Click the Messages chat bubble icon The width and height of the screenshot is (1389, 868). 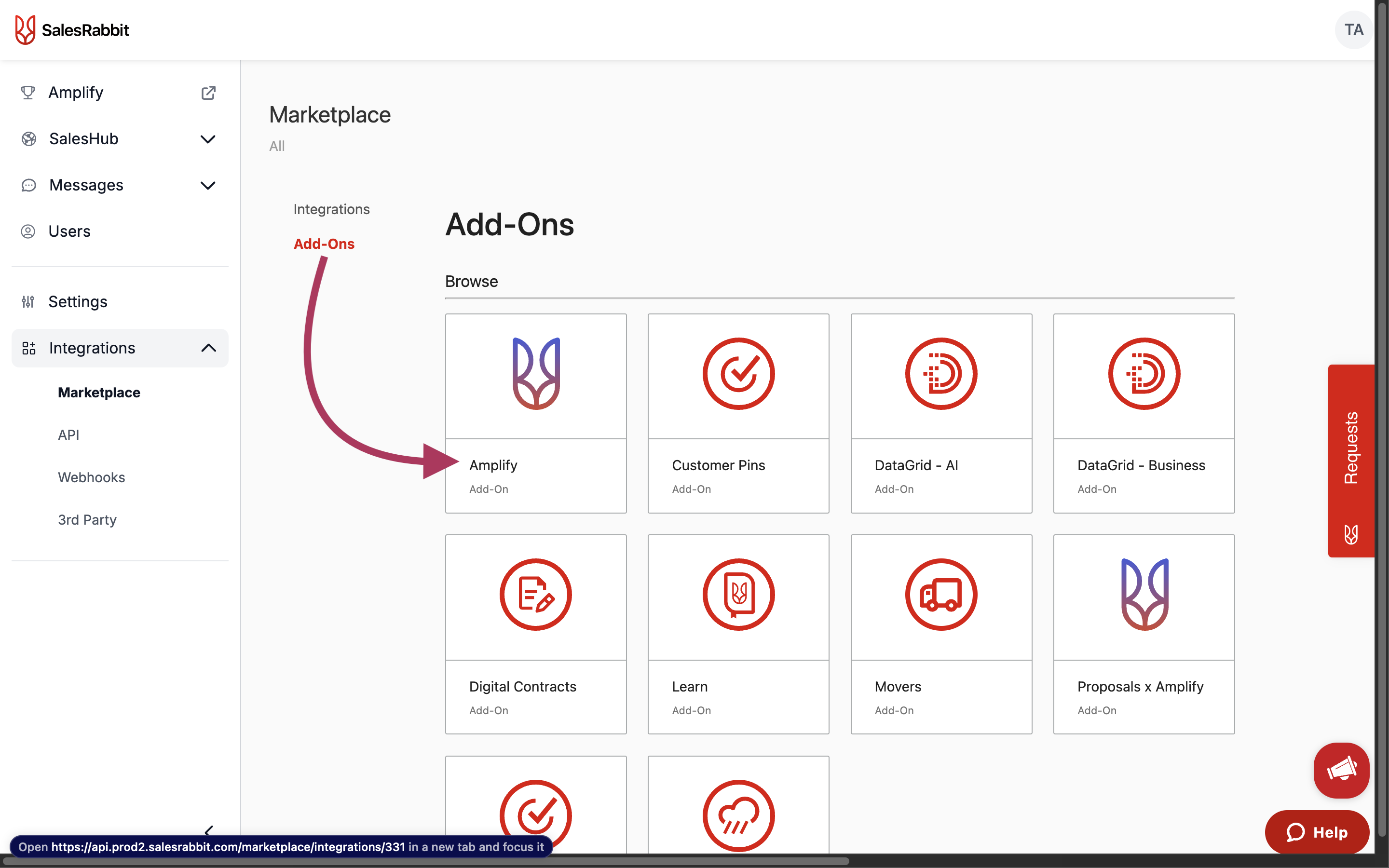coord(29,186)
